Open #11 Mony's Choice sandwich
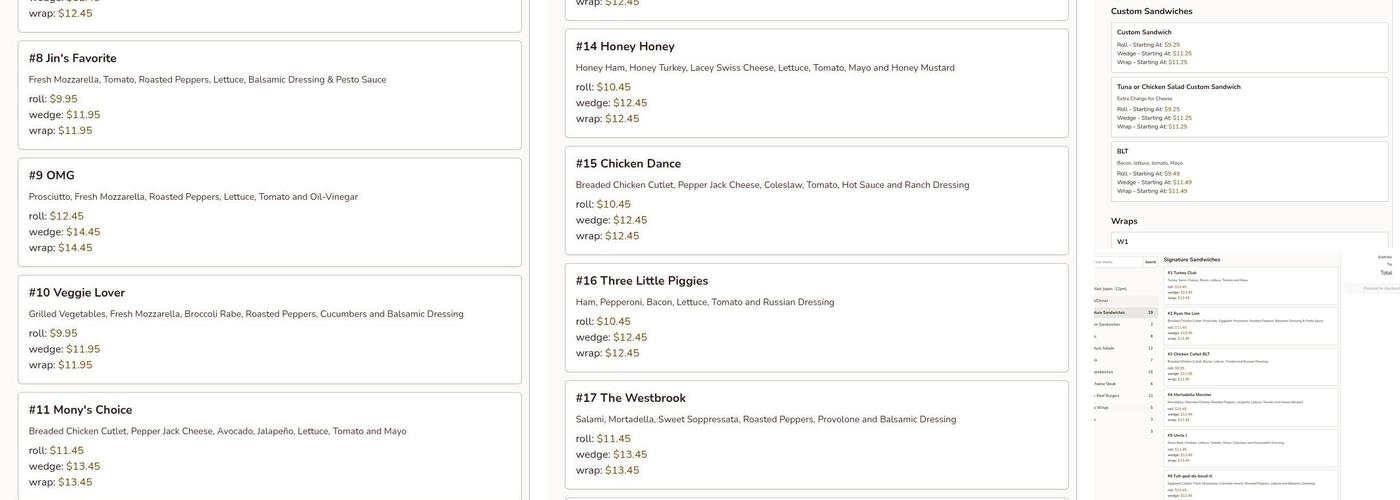Image resolution: width=1400 pixels, height=500 pixels. (80, 410)
